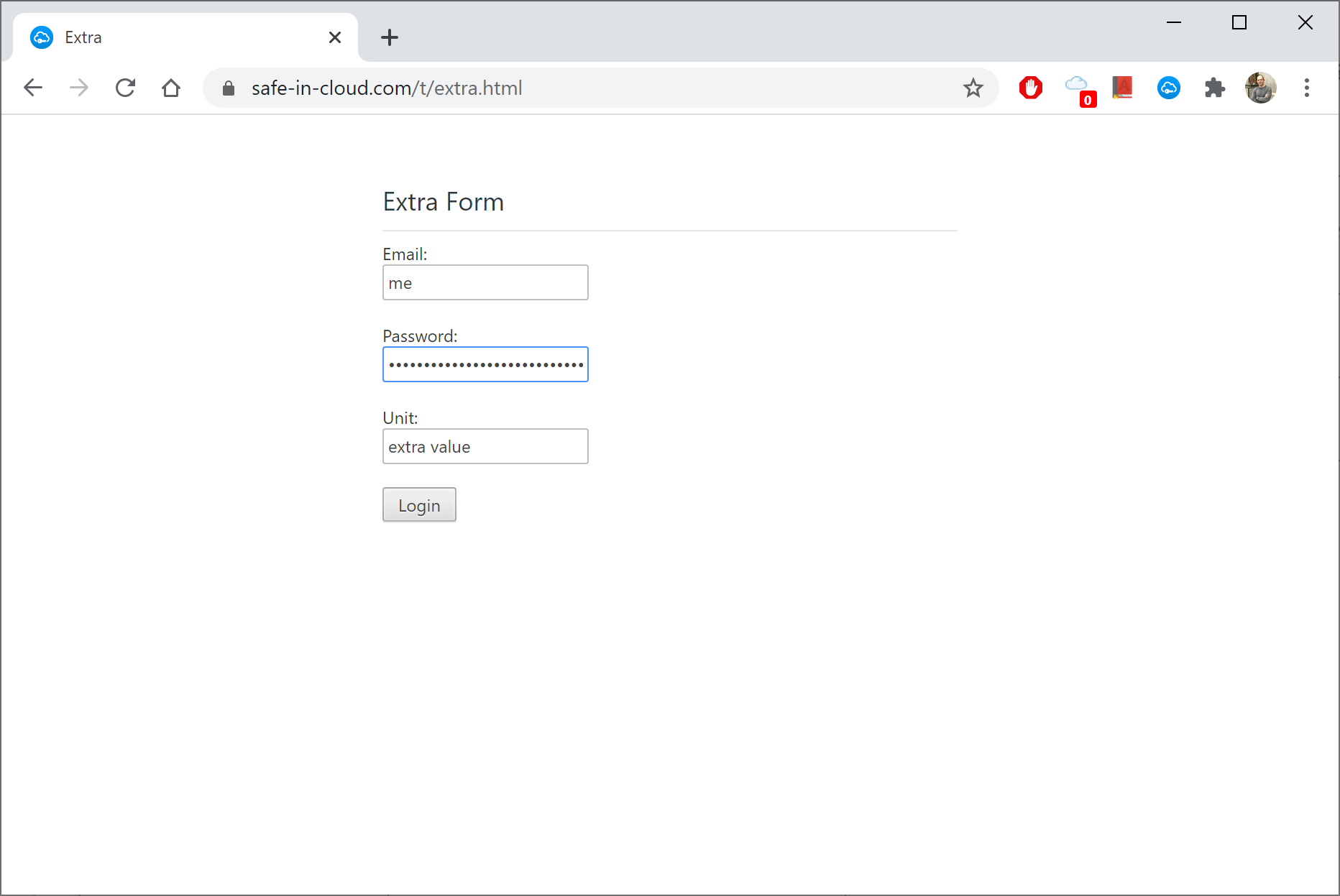Open Chrome's three-dot menu

point(1307,88)
